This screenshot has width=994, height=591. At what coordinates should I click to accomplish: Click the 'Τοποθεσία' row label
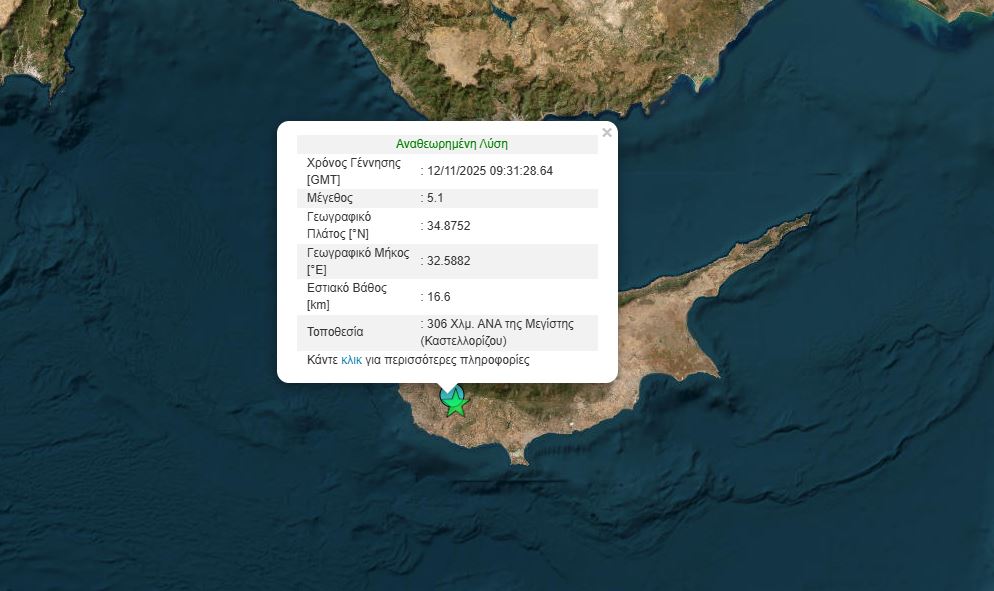335,332
